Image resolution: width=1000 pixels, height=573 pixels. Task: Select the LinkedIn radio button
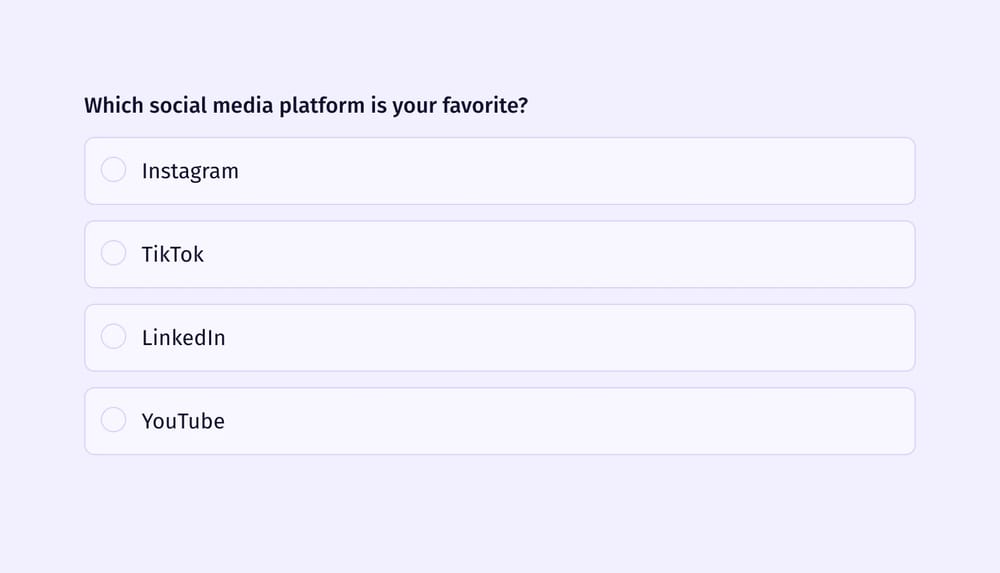coord(114,337)
